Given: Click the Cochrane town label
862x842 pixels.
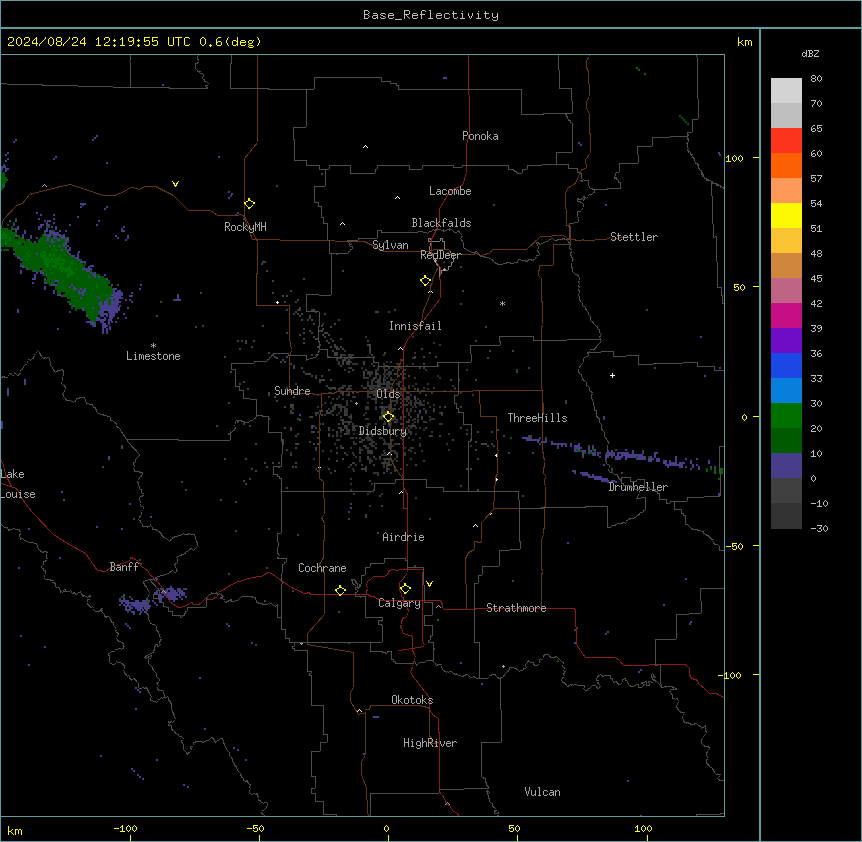Looking at the screenshot, I should pyautogui.click(x=322, y=568).
